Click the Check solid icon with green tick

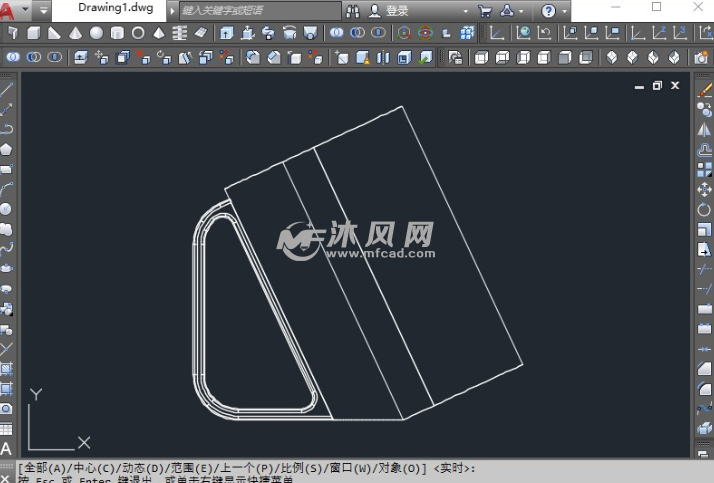[x=425, y=57]
